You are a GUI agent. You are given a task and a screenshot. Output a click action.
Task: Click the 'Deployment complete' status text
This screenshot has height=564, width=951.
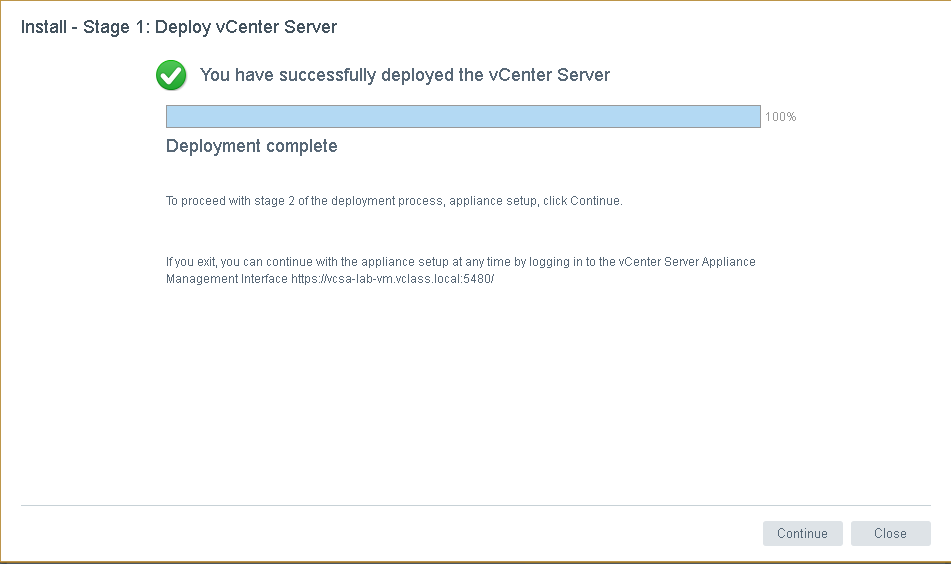click(252, 146)
